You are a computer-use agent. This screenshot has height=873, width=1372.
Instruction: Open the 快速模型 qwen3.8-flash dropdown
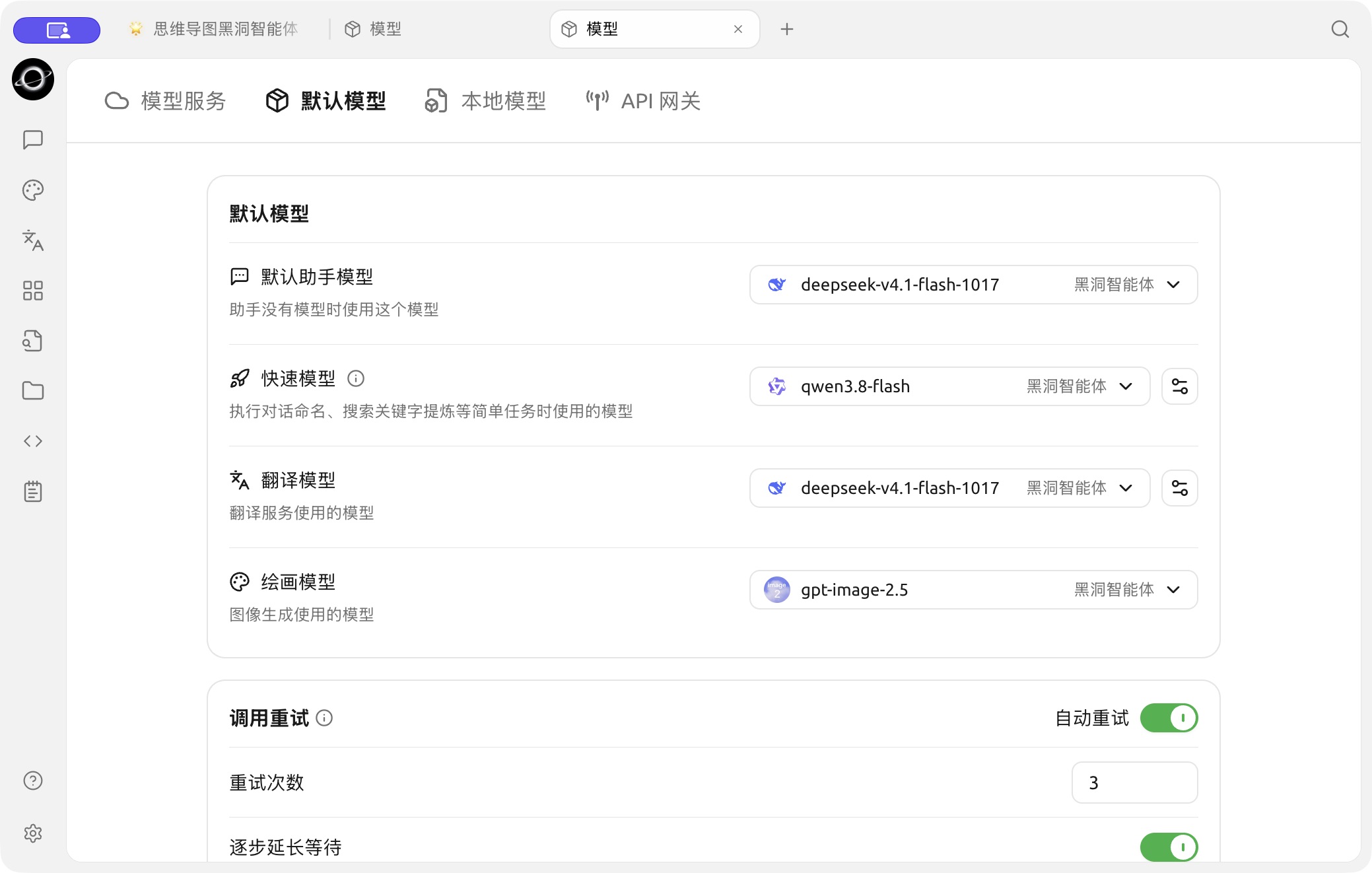[949, 386]
